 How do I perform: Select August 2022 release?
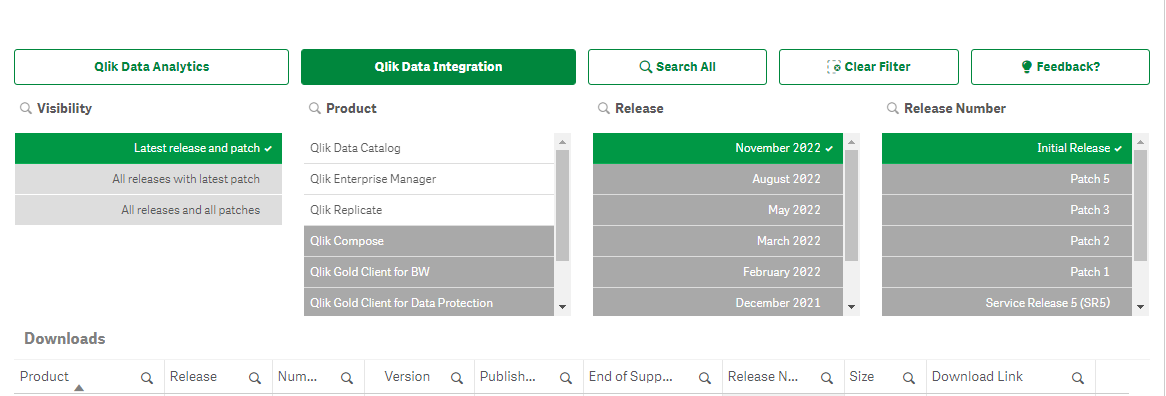tap(718, 179)
